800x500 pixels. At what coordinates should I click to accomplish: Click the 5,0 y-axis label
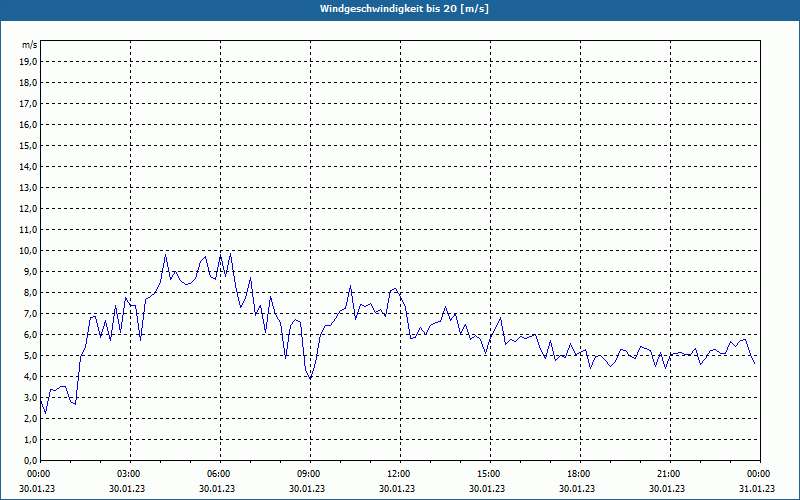(x=30, y=356)
